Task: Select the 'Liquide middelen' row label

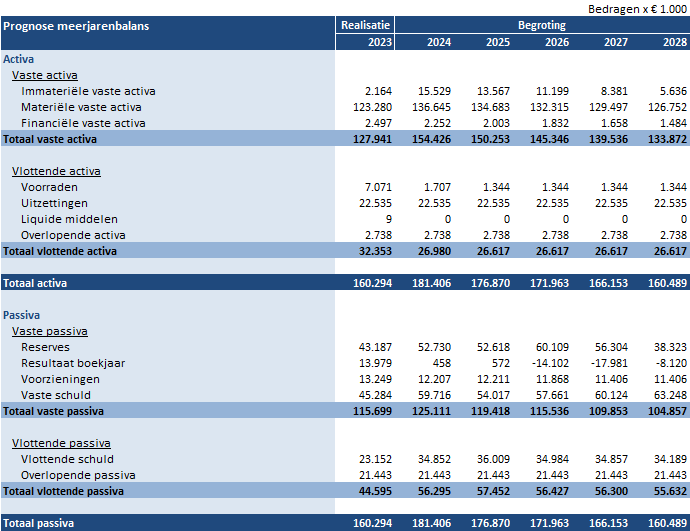Action: point(69,219)
